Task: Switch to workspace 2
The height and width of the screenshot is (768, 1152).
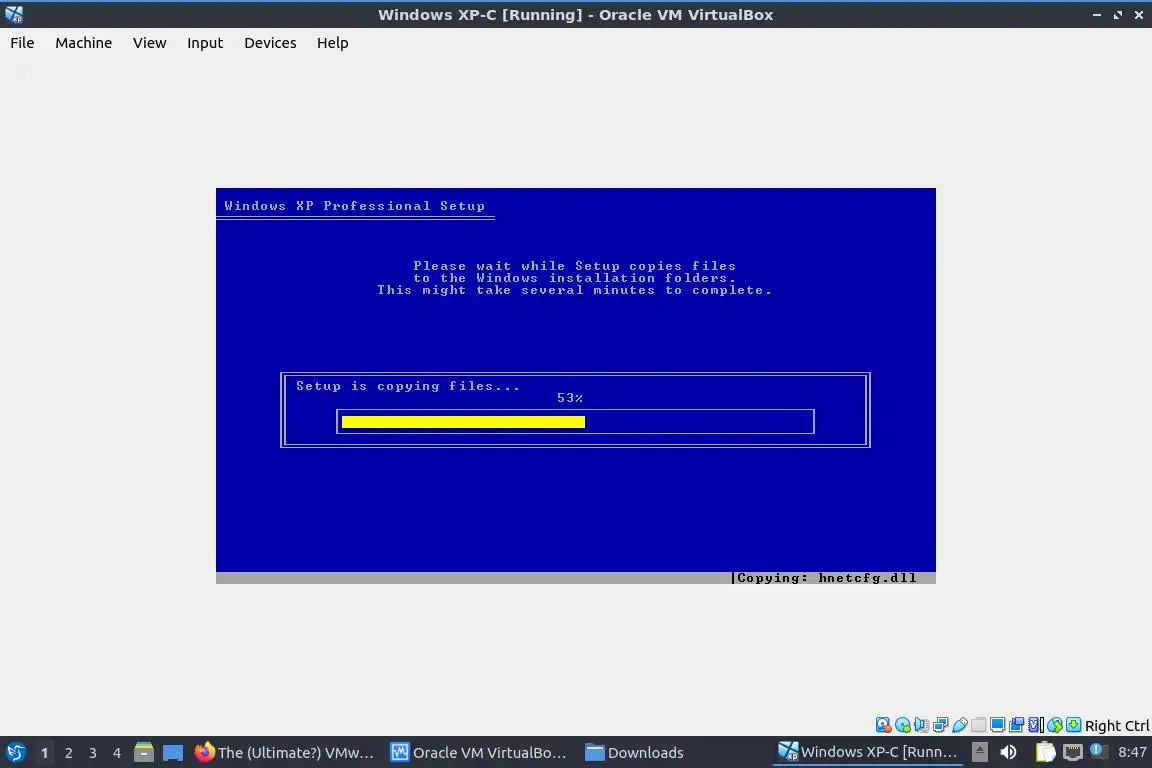Action: tap(68, 753)
